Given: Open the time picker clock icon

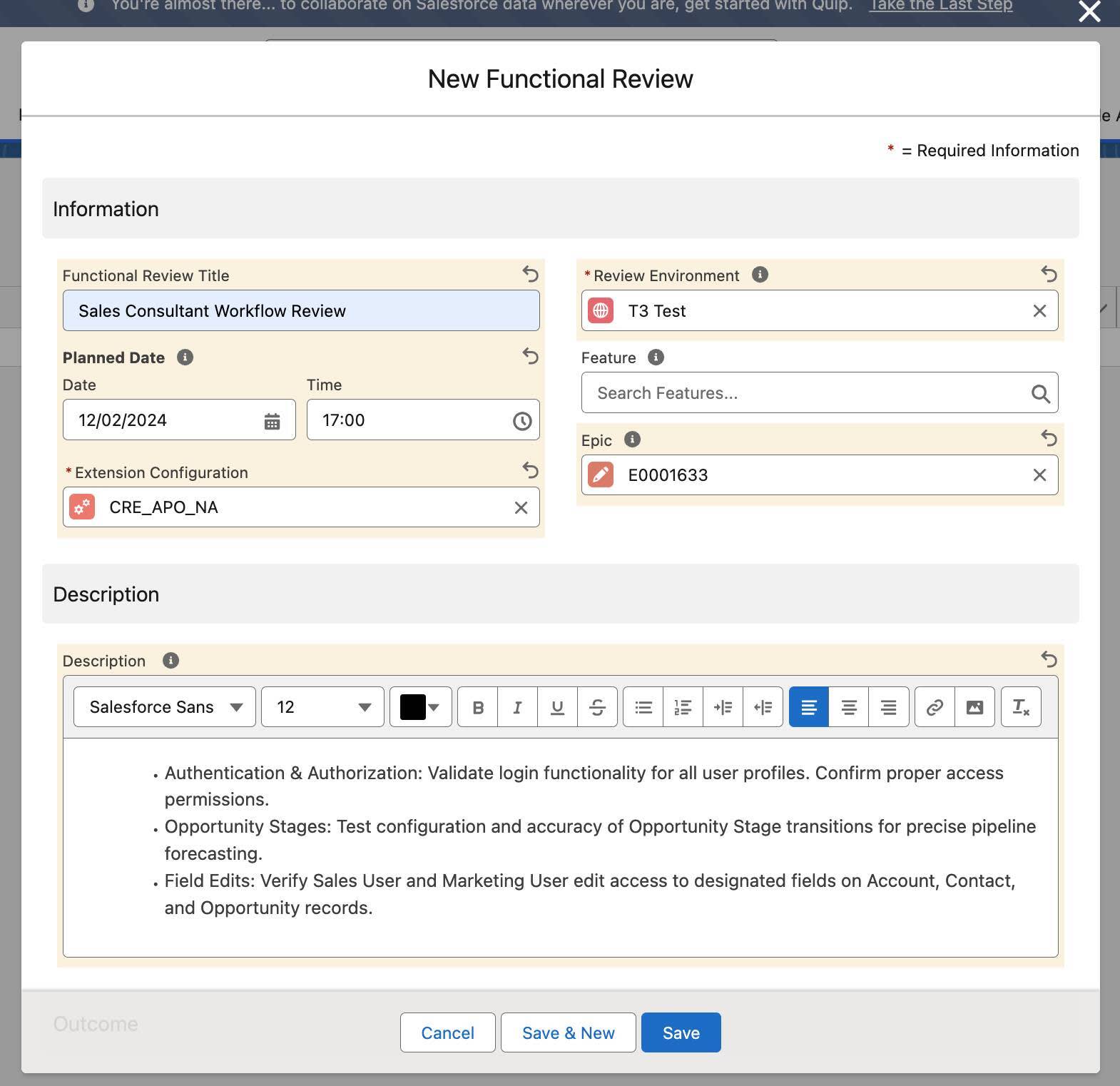Looking at the screenshot, I should click(522, 421).
